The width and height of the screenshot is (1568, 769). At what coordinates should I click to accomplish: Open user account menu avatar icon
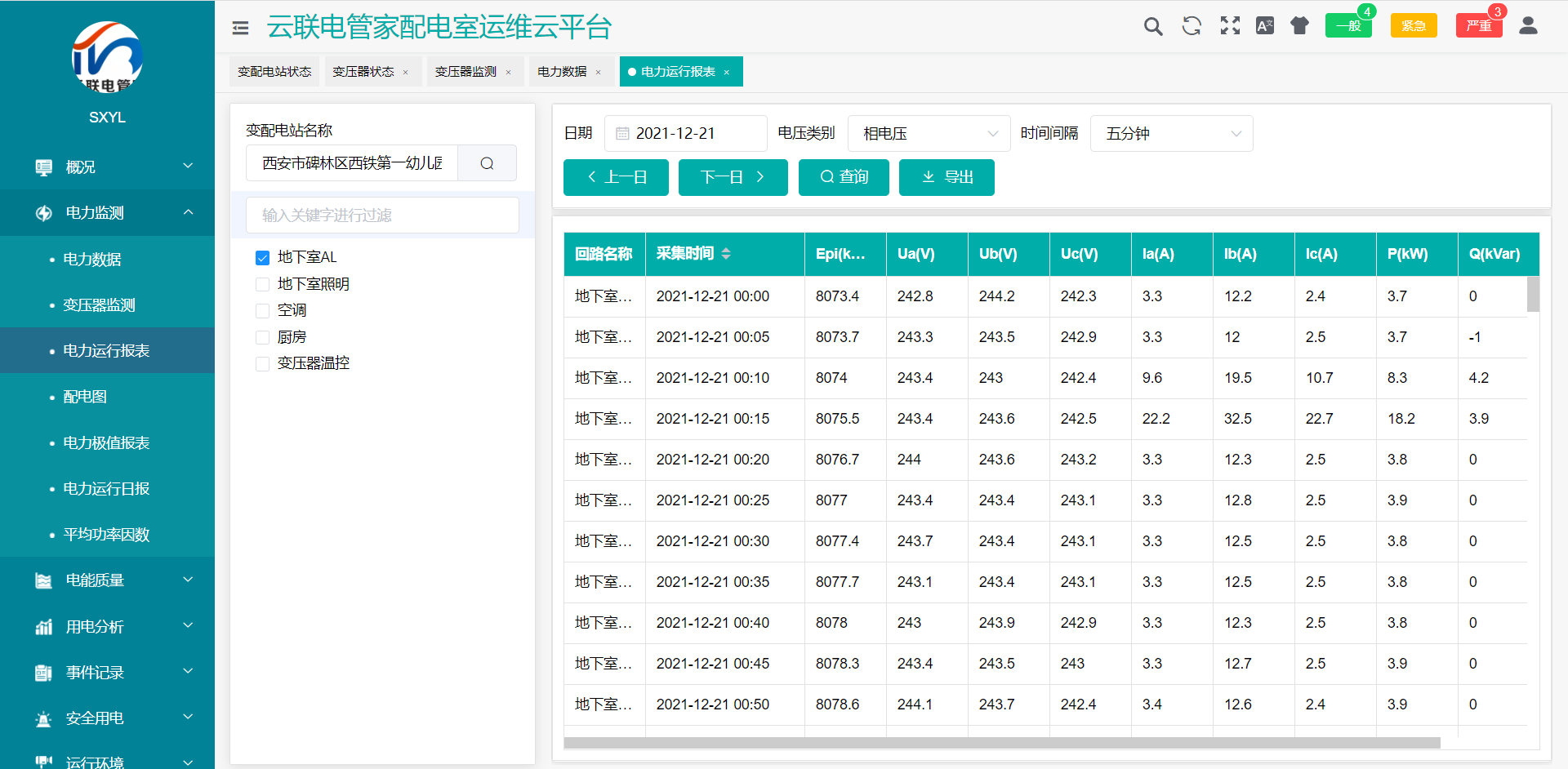click(x=1529, y=25)
